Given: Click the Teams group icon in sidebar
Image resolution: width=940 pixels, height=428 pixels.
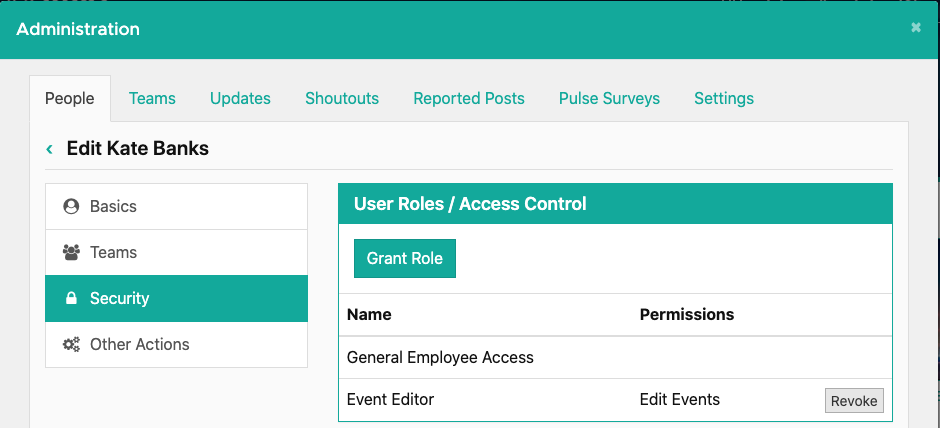Looking at the screenshot, I should coord(71,252).
